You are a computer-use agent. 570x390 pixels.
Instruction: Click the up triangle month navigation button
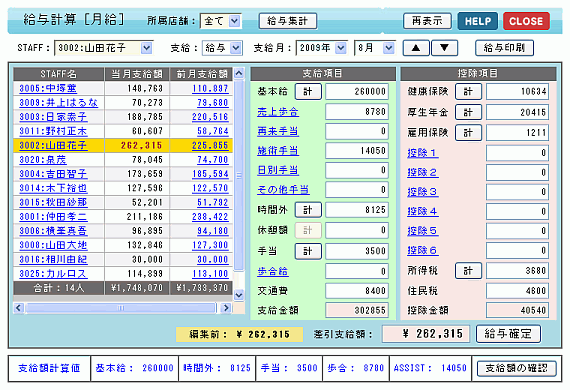click(x=416, y=48)
